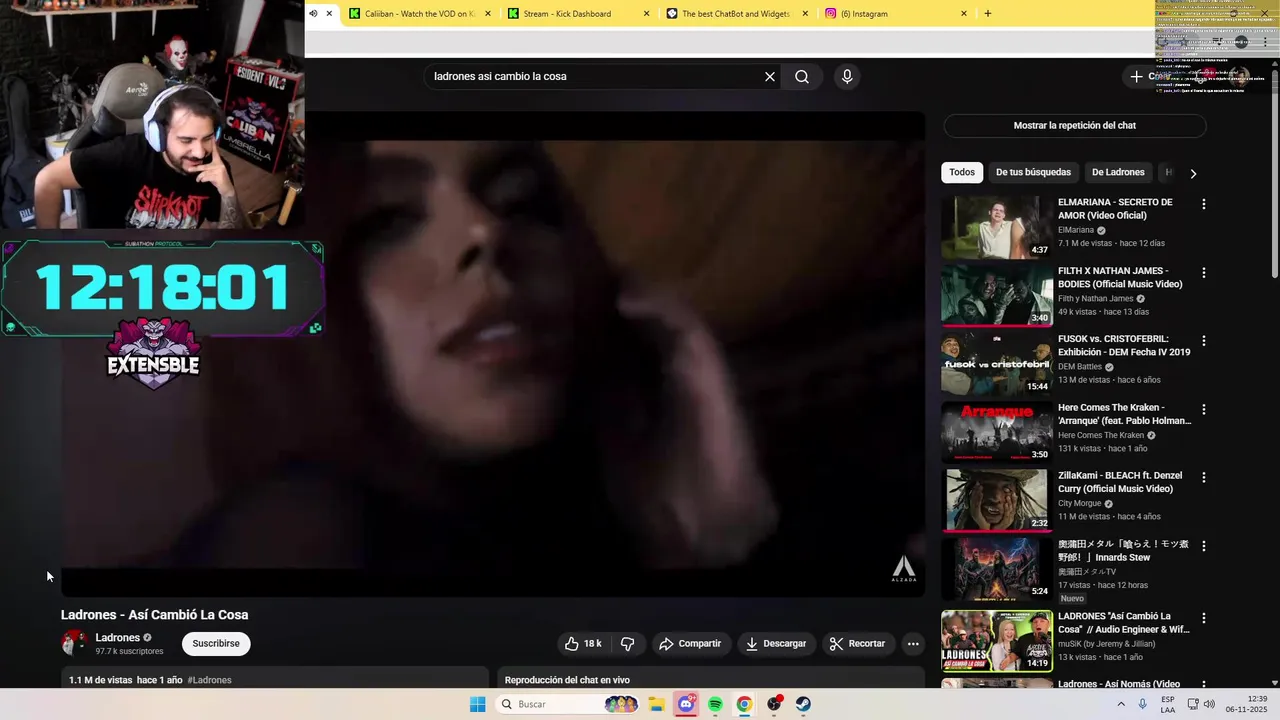Open a new browser tab
Image resolution: width=1280 pixels, height=720 pixels.
988,14
